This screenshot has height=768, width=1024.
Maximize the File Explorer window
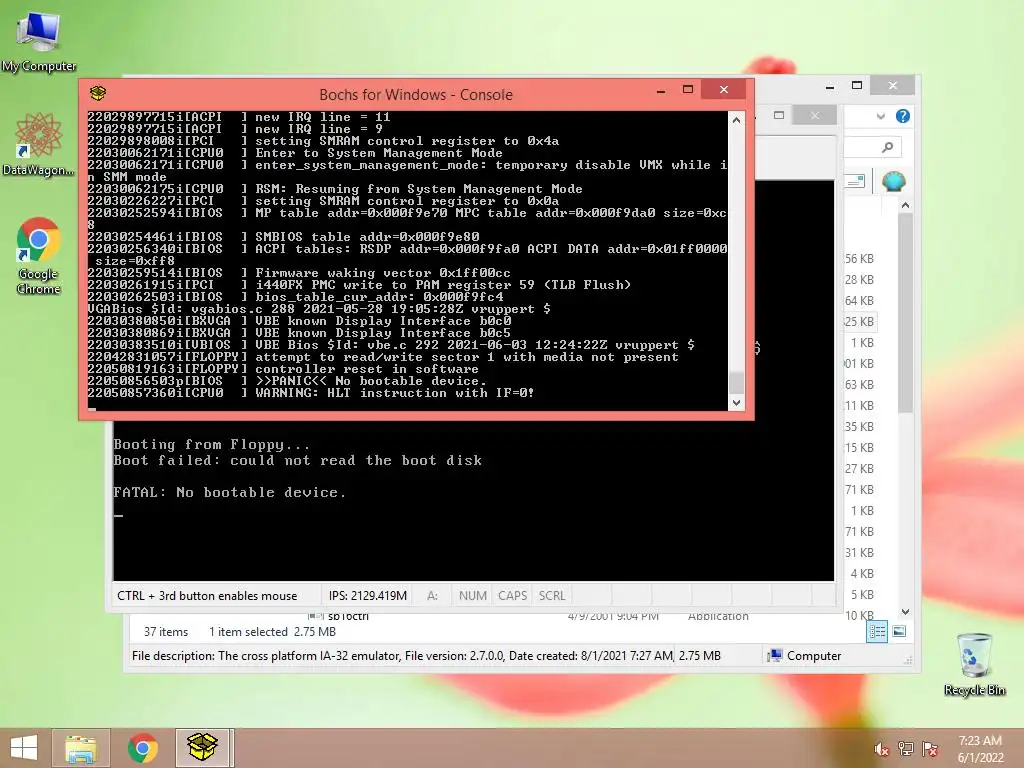point(857,86)
